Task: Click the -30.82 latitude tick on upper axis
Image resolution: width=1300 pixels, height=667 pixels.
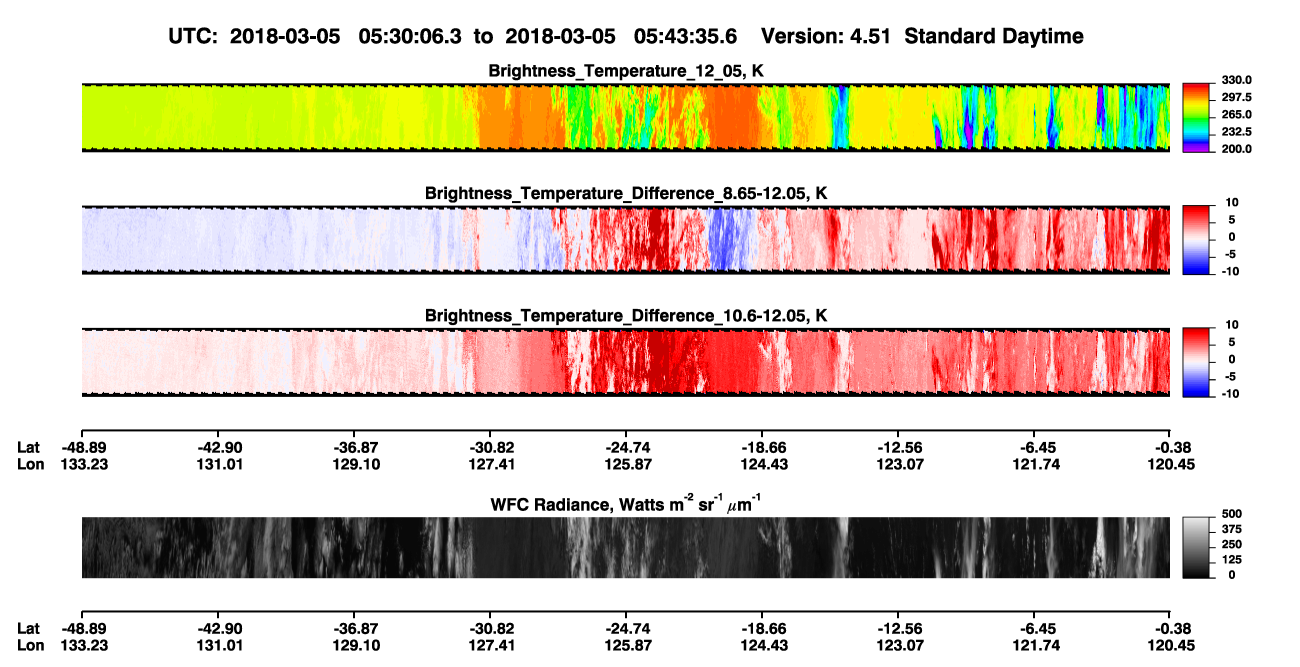Action: 489,447
